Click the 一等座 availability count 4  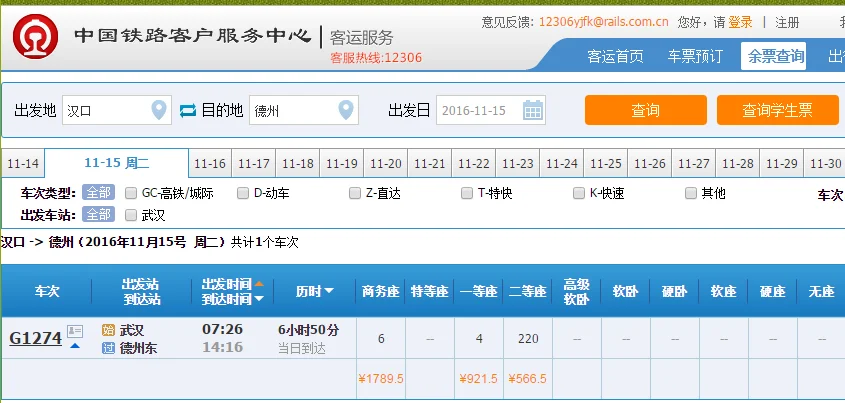click(479, 338)
